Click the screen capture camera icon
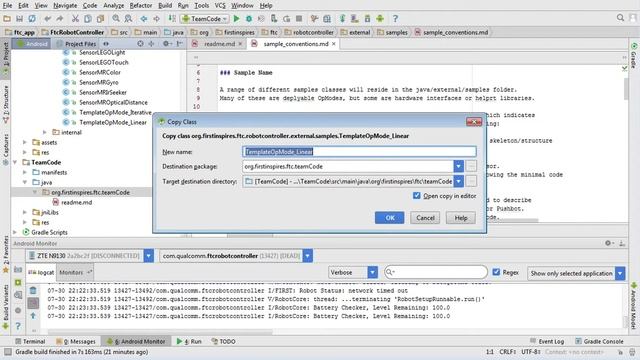This screenshot has width=640, height=360. (18, 270)
